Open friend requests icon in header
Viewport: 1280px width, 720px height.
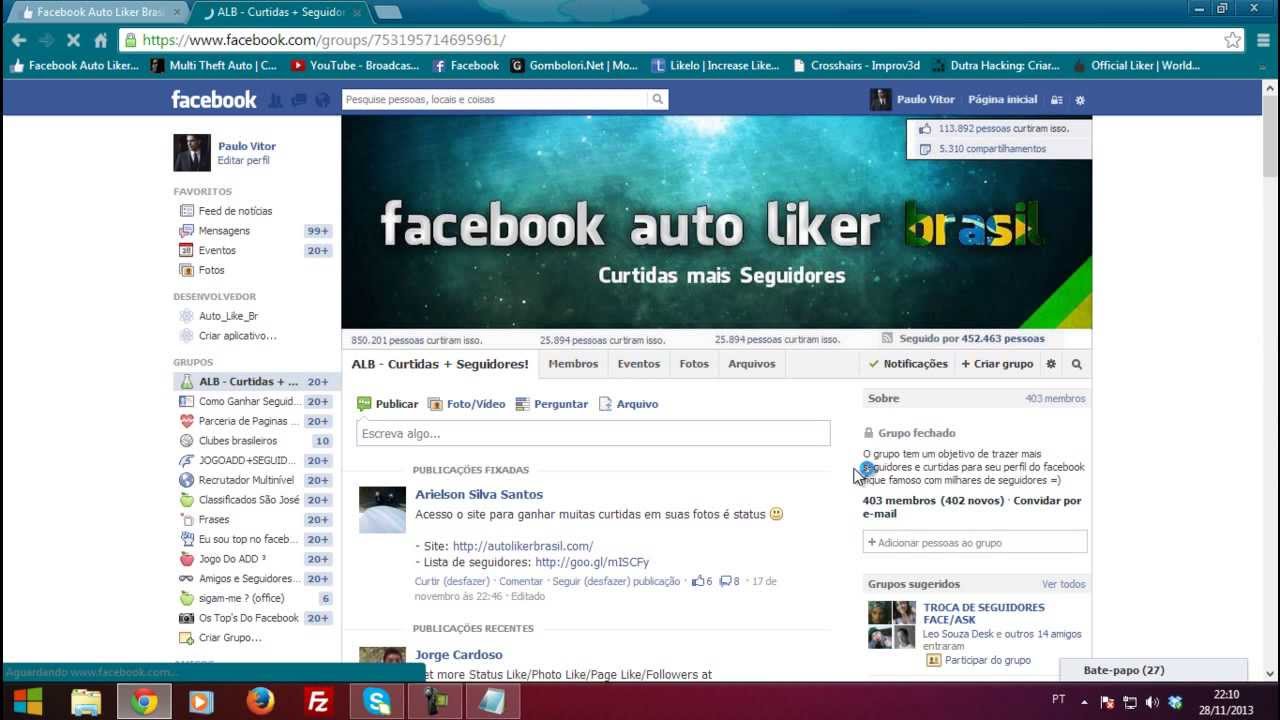coord(276,100)
